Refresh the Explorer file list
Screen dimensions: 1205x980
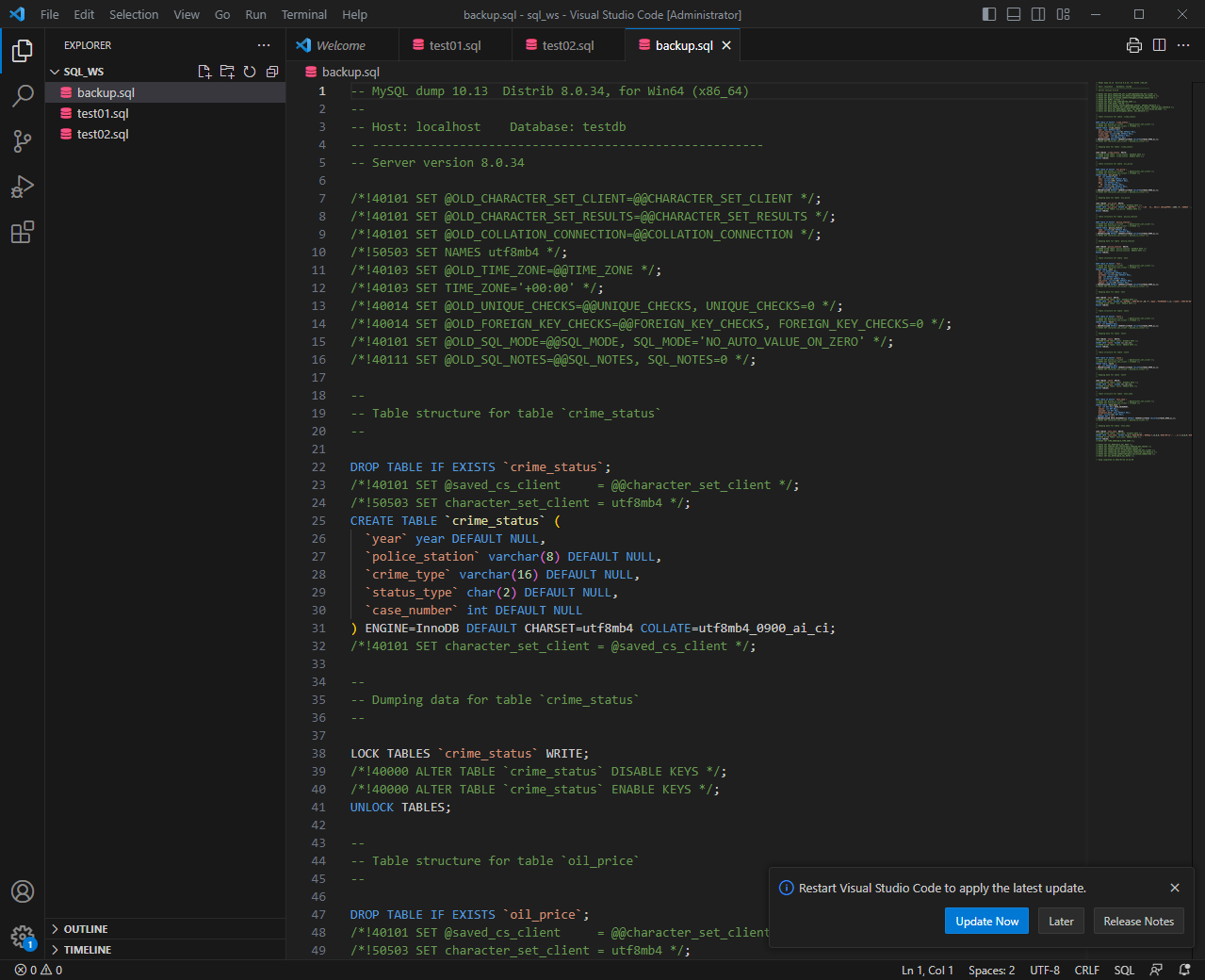(x=250, y=72)
